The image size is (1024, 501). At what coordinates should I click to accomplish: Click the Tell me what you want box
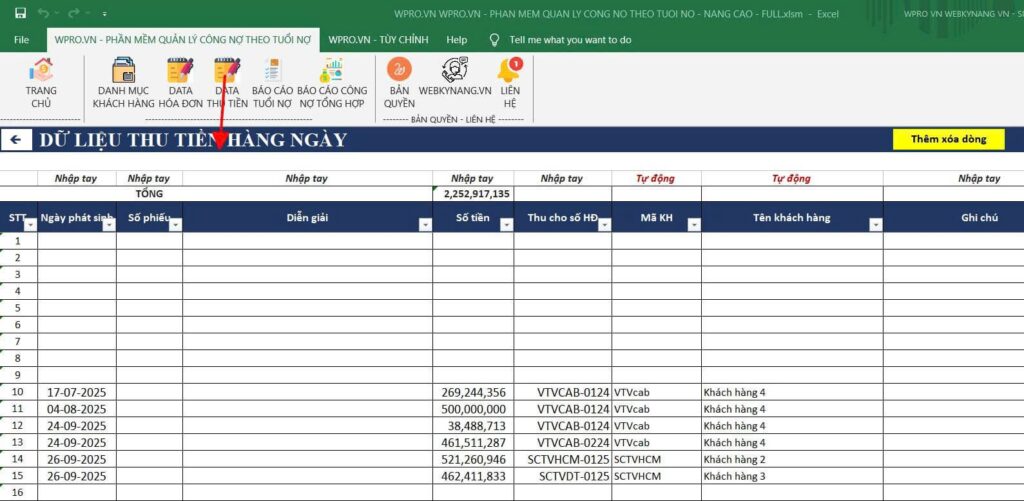(570, 40)
